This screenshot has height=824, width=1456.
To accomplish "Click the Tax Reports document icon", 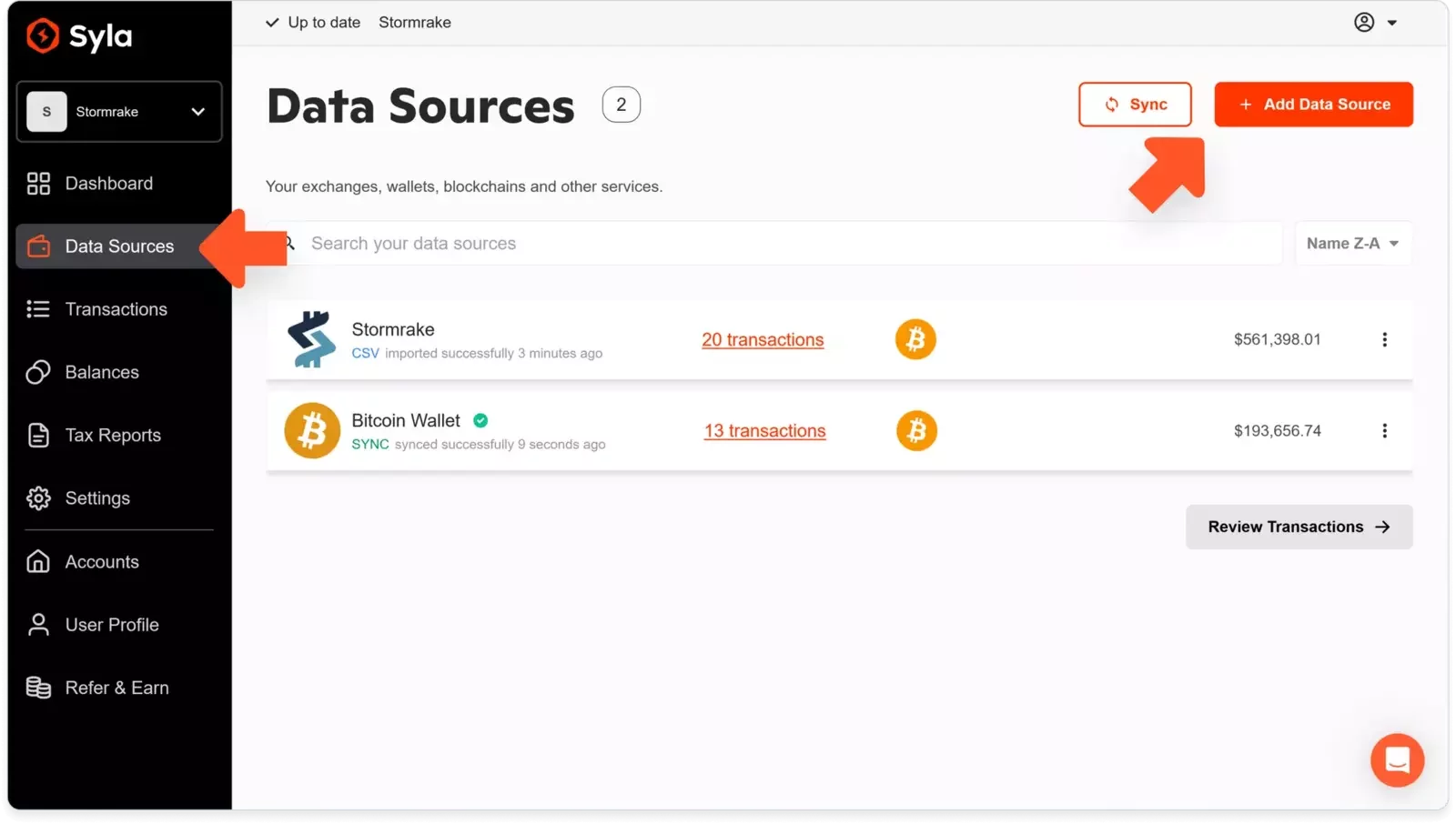I will 38,436.
